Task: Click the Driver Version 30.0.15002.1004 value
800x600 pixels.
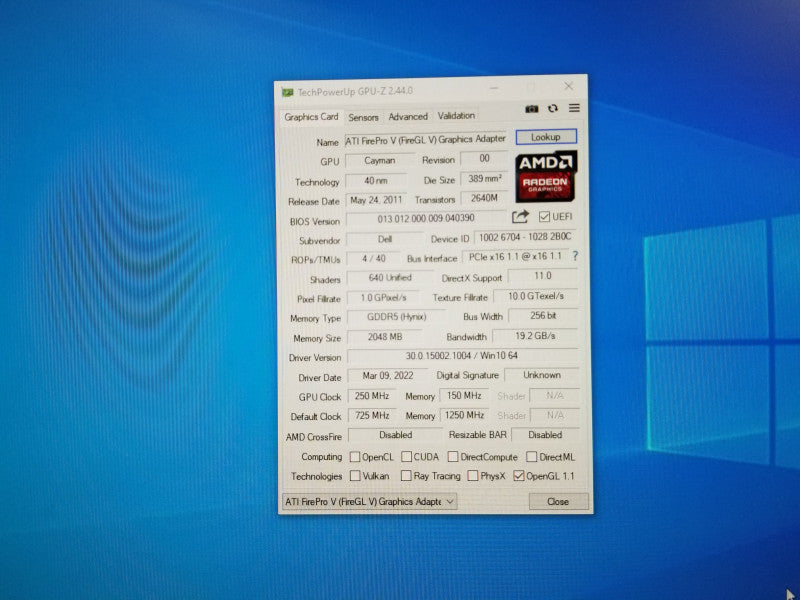Action: [x=463, y=356]
